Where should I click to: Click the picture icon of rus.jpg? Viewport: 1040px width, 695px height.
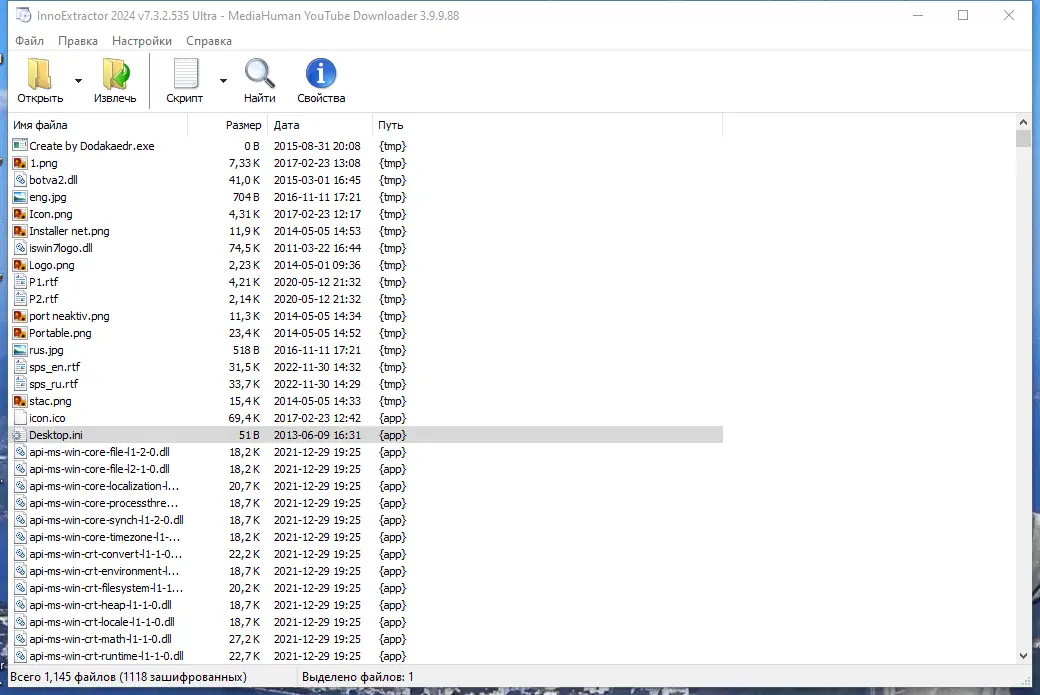20,350
